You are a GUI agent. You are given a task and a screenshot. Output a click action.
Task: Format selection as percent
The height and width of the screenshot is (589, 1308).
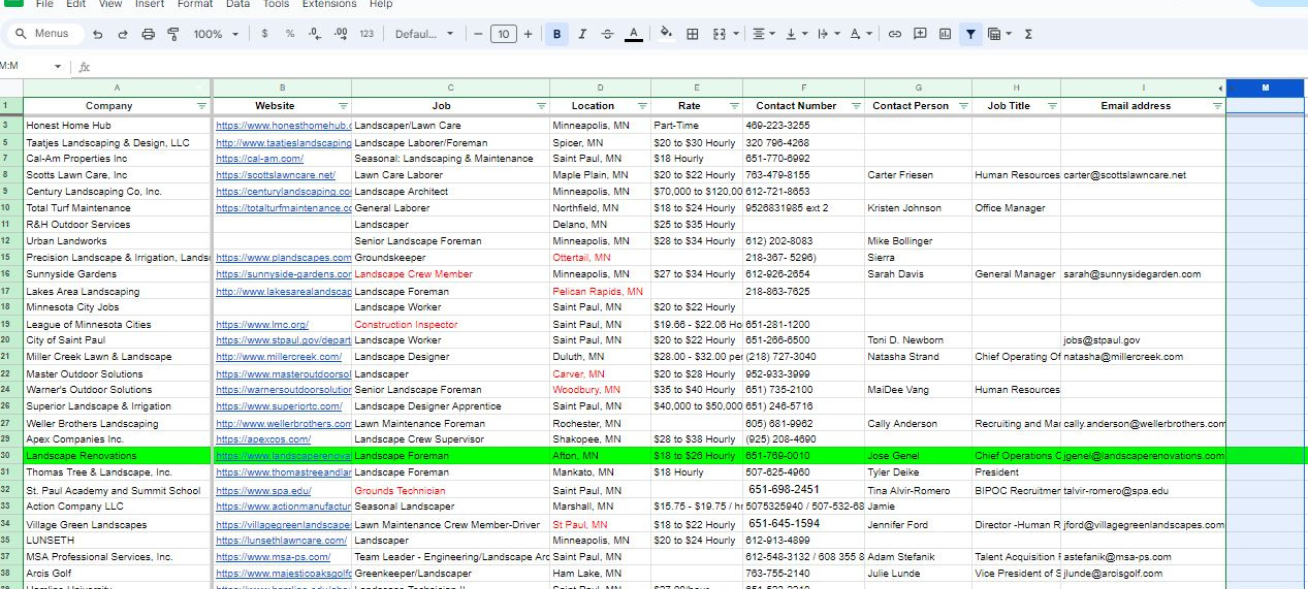(x=290, y=34)
